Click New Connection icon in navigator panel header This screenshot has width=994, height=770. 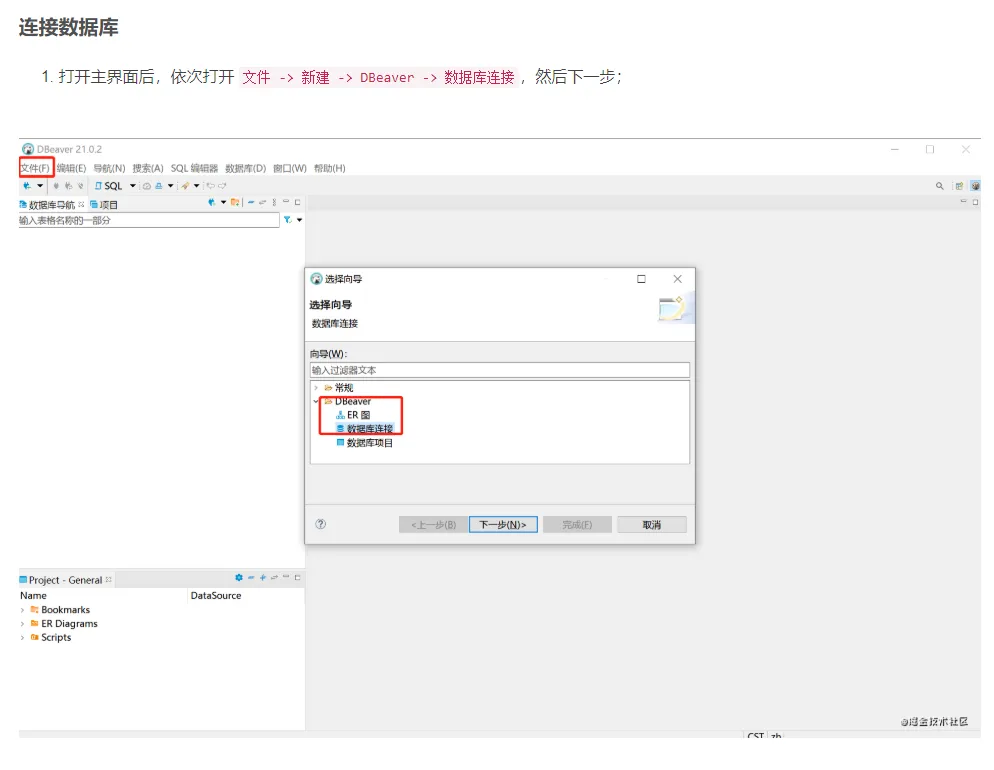click(x=212, y=202)
